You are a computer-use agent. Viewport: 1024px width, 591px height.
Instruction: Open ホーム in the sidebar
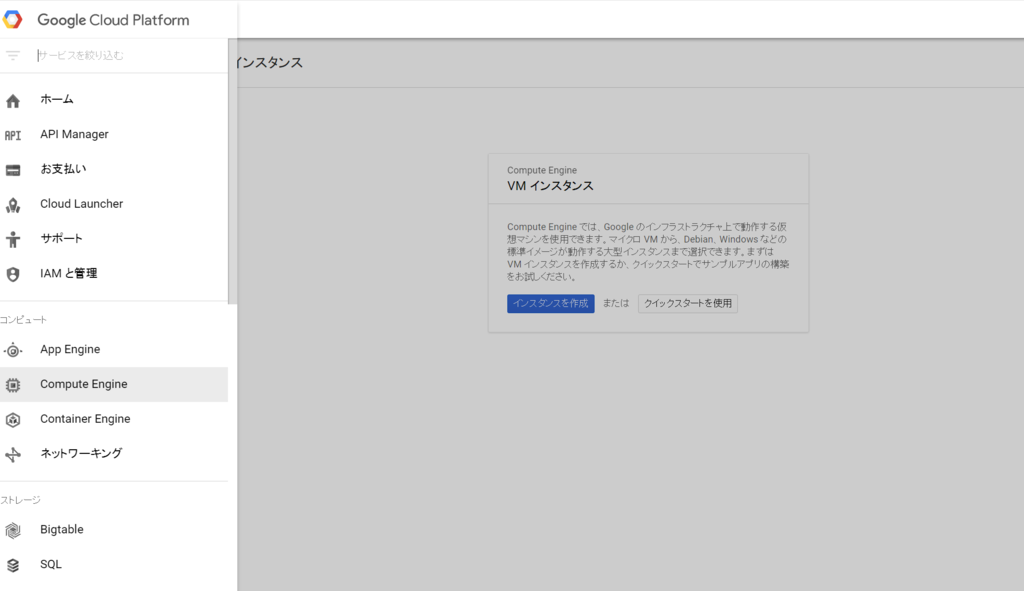[x=114, y=99]
